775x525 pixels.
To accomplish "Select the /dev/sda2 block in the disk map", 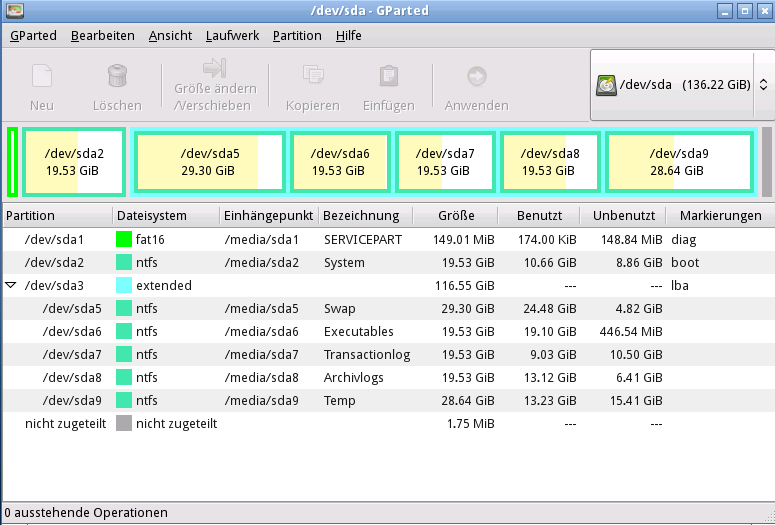I will (x=74, y=162).
